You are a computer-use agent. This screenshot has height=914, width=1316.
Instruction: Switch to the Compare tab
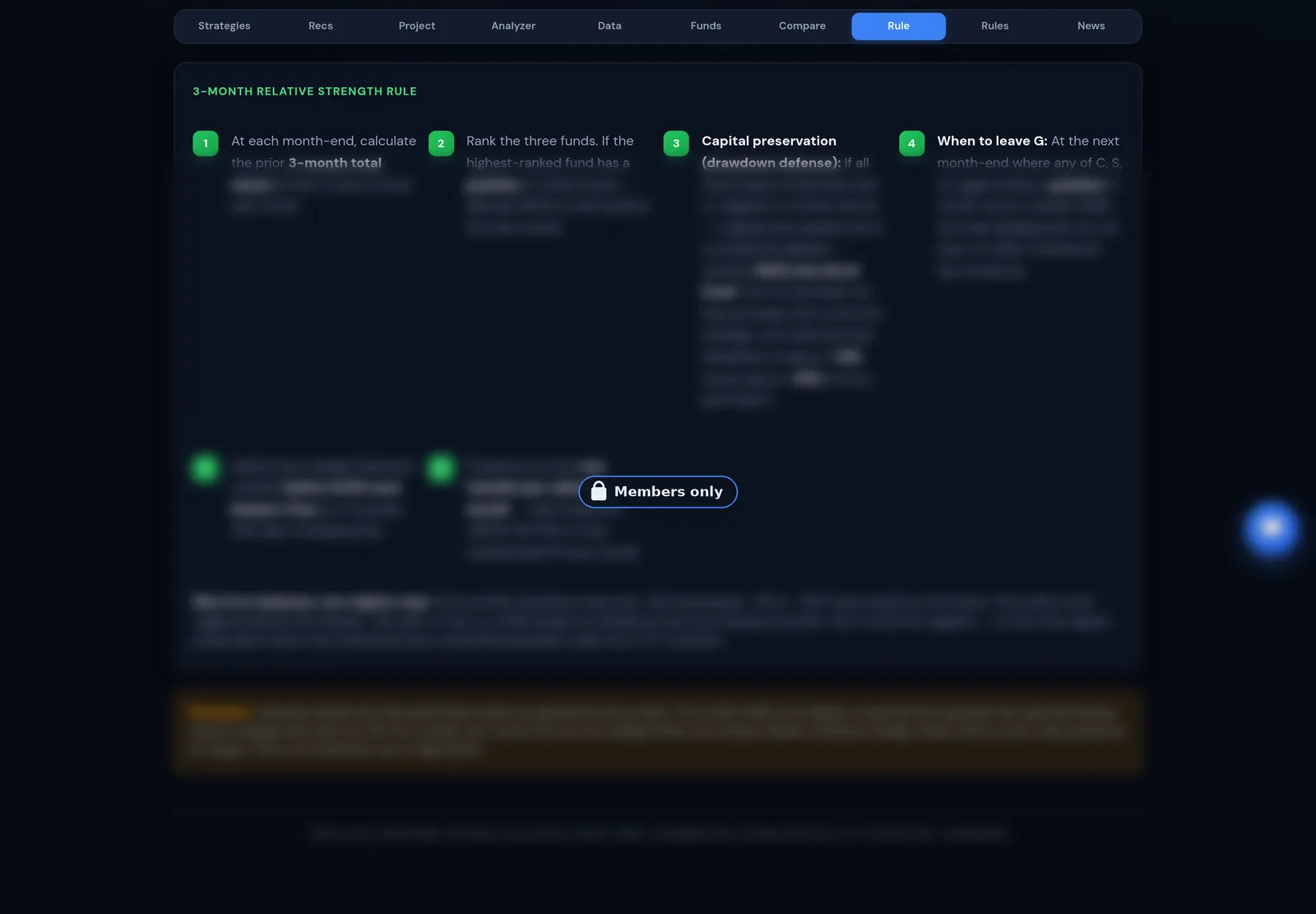(x=802, y=26)
